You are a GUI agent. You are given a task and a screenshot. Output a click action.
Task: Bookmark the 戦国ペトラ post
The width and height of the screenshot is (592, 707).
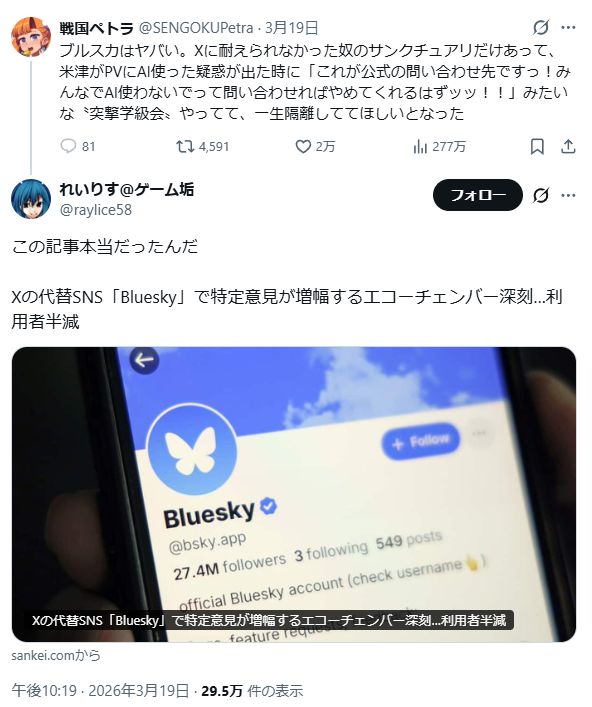click(x=537, y=147)
